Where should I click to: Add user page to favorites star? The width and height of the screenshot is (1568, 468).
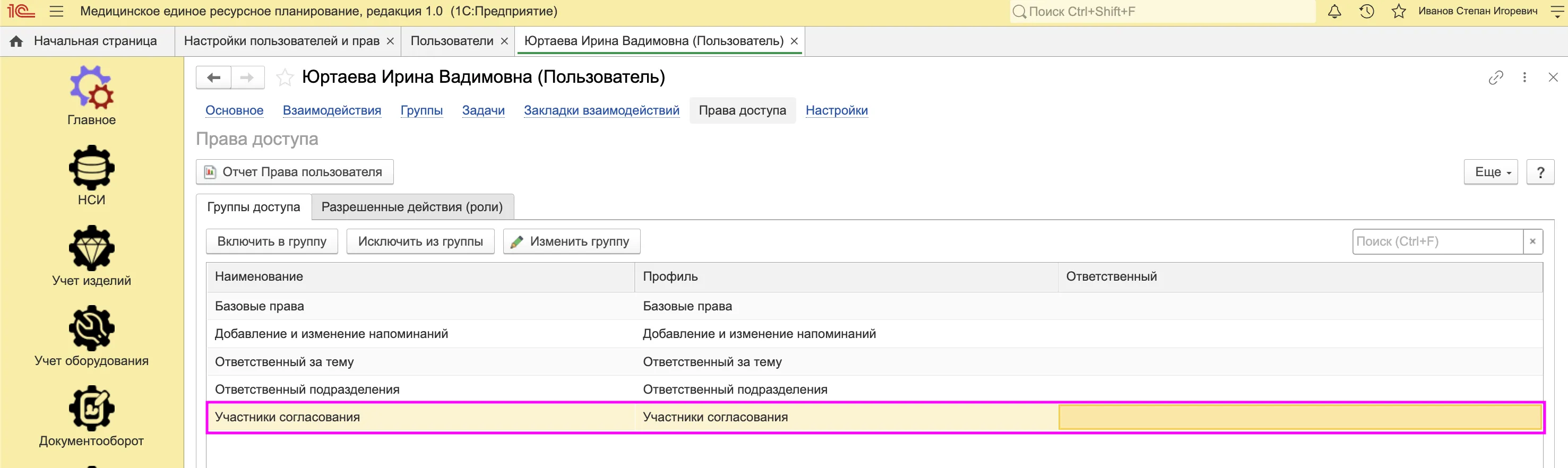pos(285,77)
